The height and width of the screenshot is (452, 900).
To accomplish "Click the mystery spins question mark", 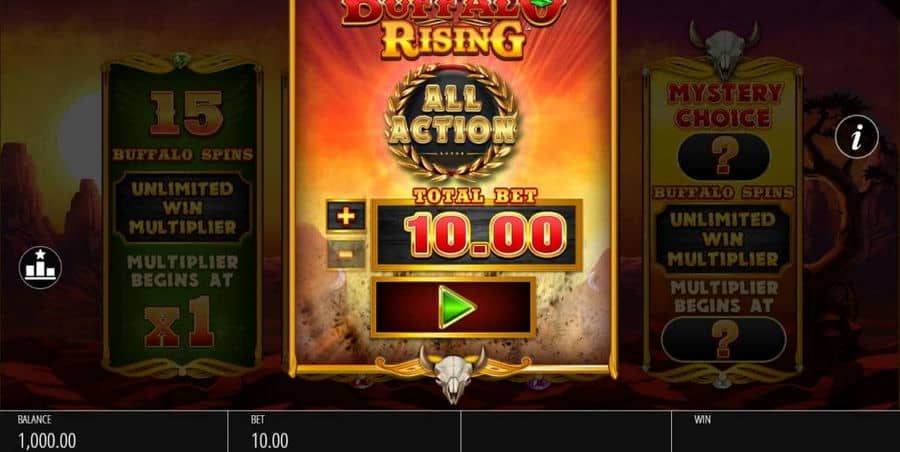I will [723, 157].
